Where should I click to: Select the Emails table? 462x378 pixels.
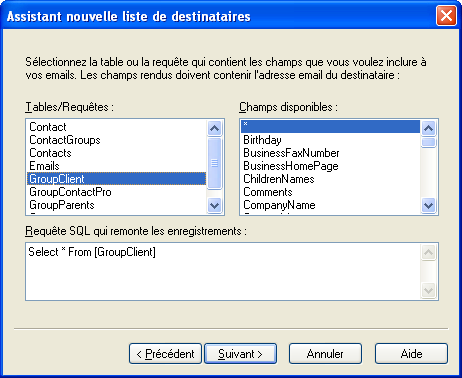click(116, 166)
